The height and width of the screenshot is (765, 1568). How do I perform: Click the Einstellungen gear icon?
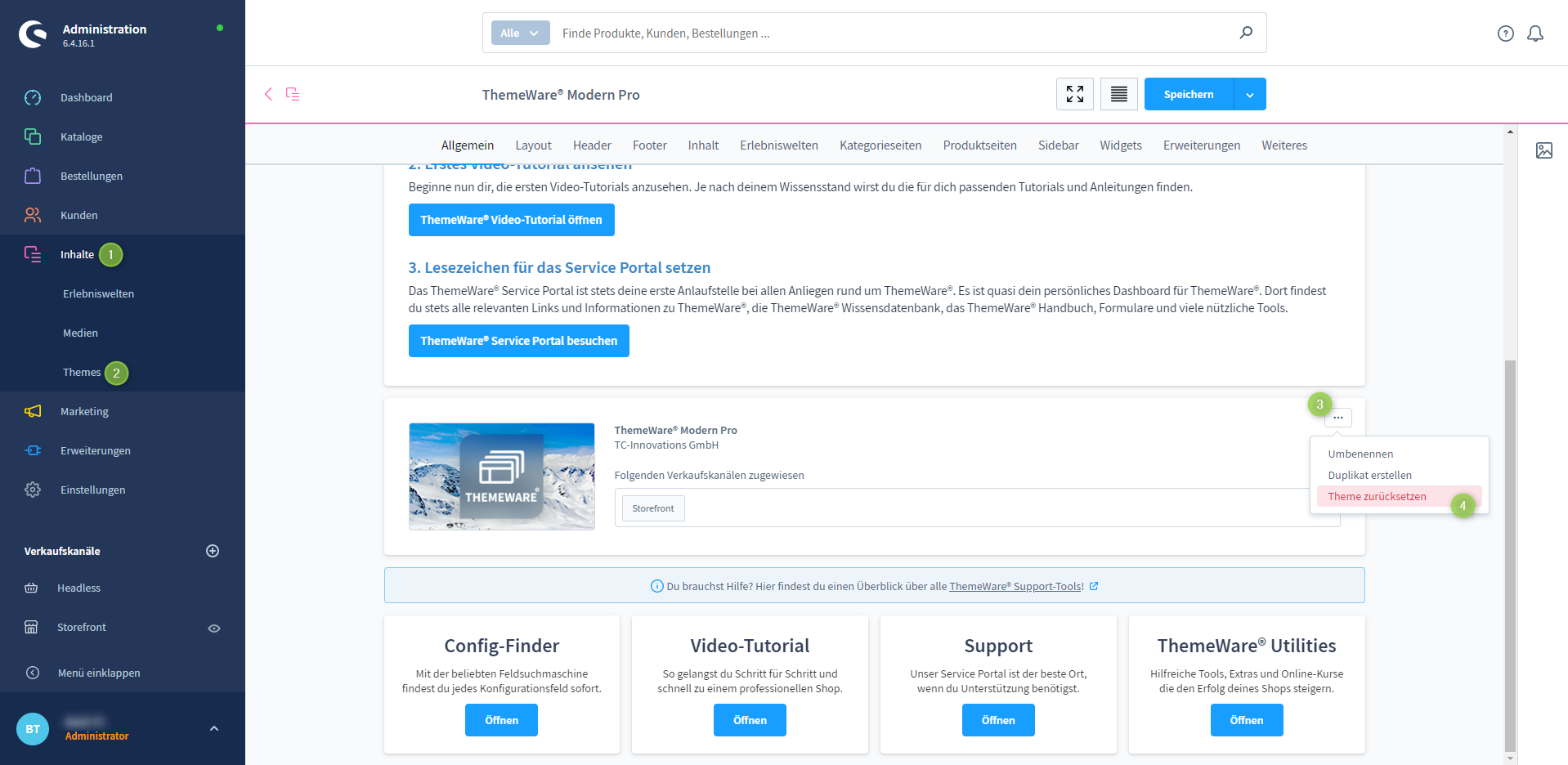pos(33,490)
